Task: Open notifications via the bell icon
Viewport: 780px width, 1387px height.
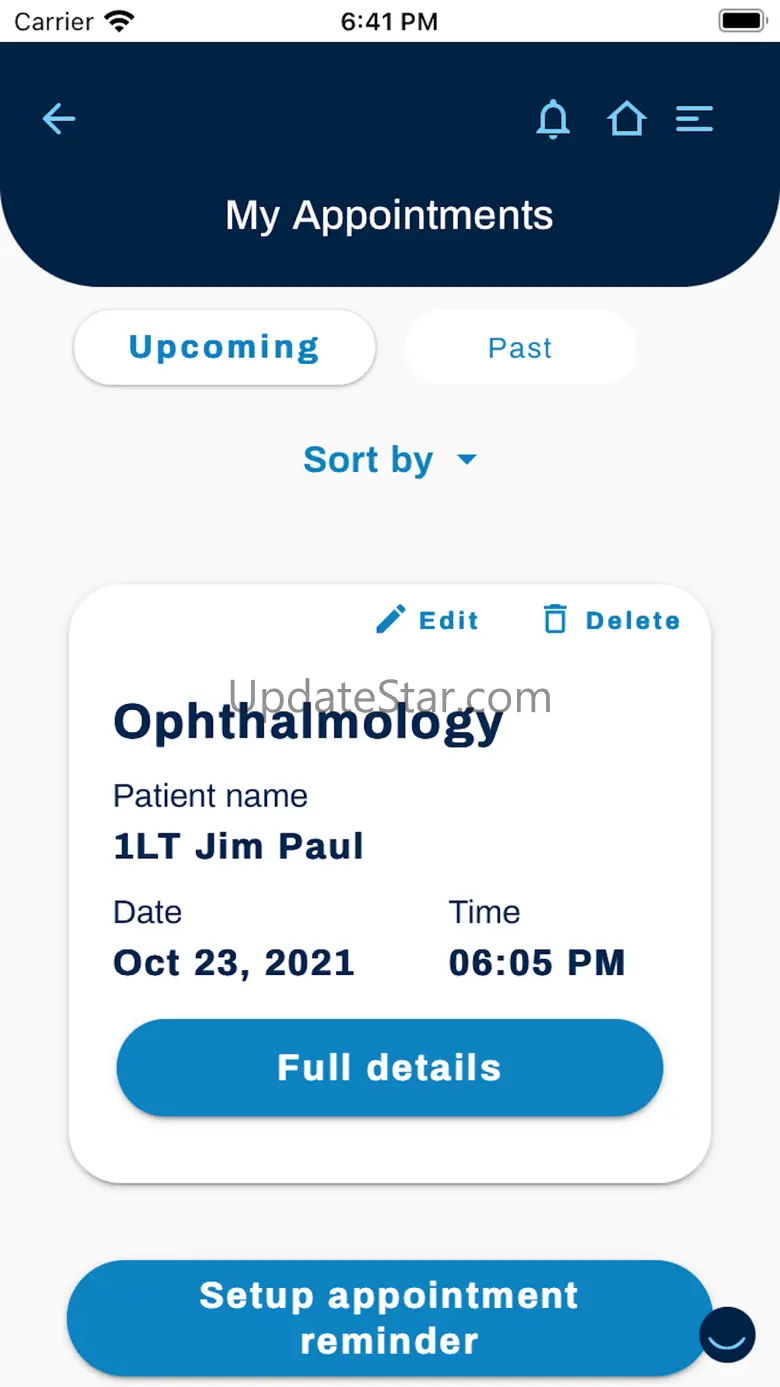Action: click(x=553, y=119)
